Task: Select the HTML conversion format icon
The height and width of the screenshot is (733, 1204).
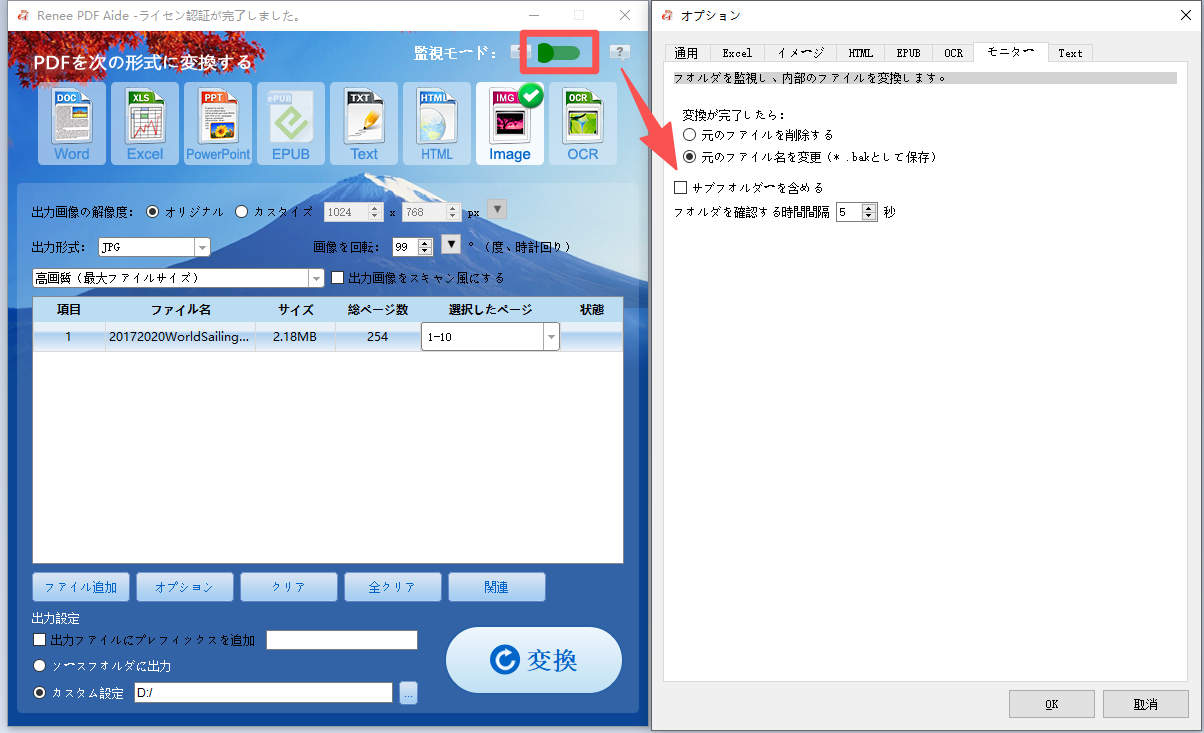Action: tap(436, 122)
